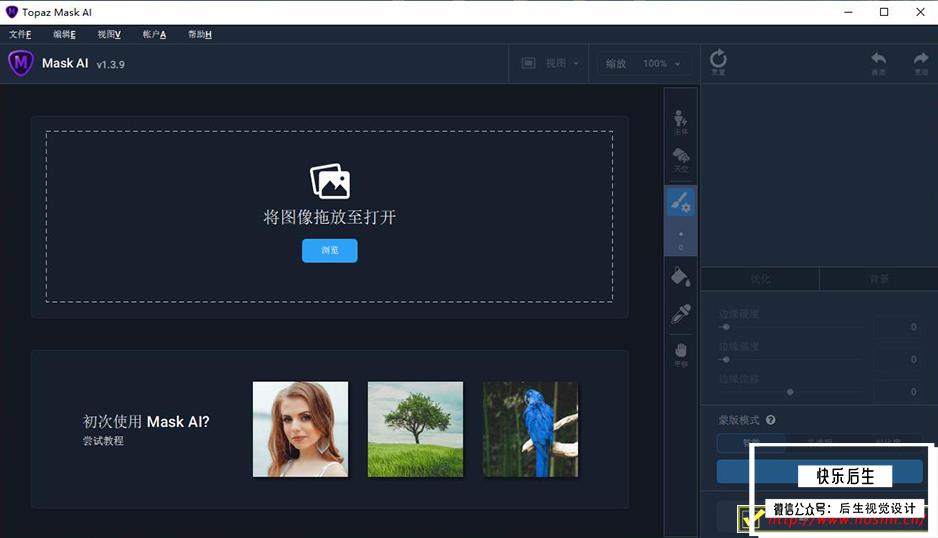938x538 pixels.
Task: Choose the eyedropper color picker tool
Action: pyautogui.click(x=681, y=314)
